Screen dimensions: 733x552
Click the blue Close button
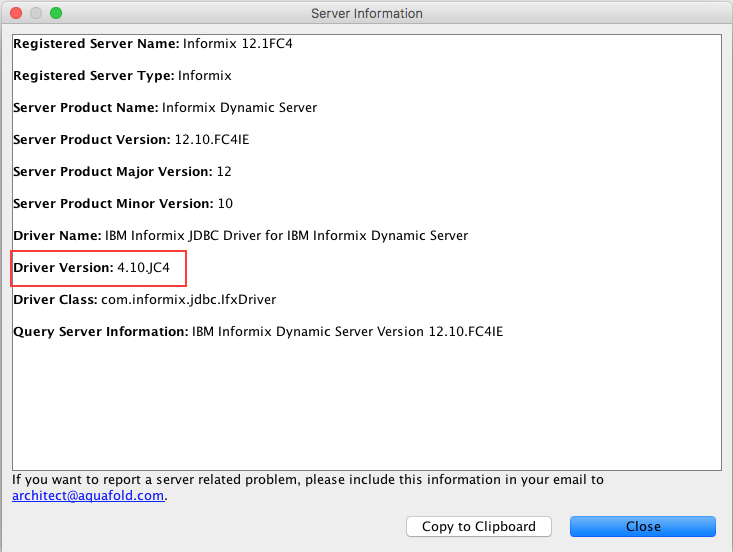[x=643, y=526]
